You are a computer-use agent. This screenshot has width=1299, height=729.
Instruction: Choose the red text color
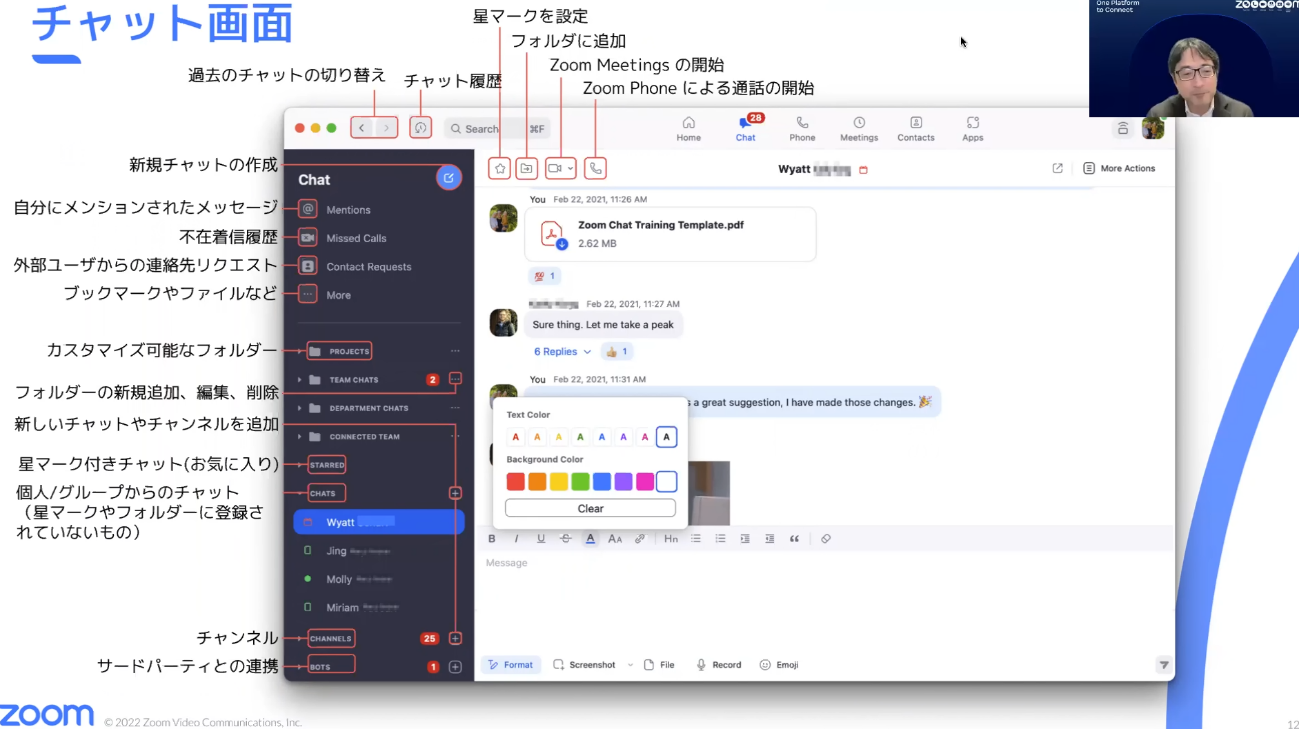point(516,437)
